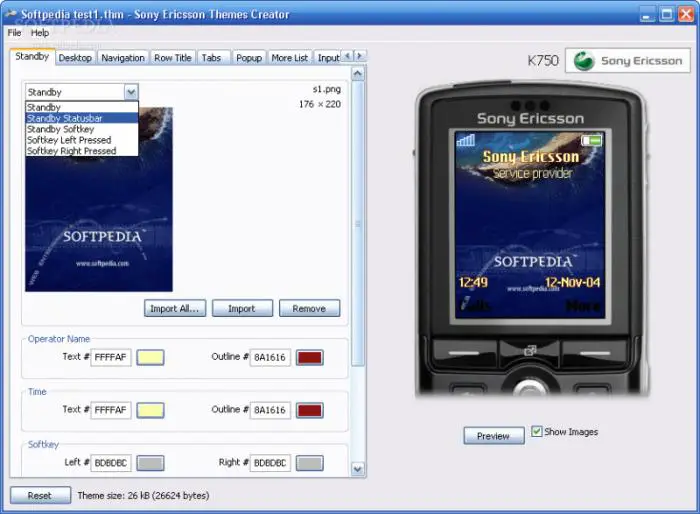
Task: Click the Reset button
Action: click(40, 495)
